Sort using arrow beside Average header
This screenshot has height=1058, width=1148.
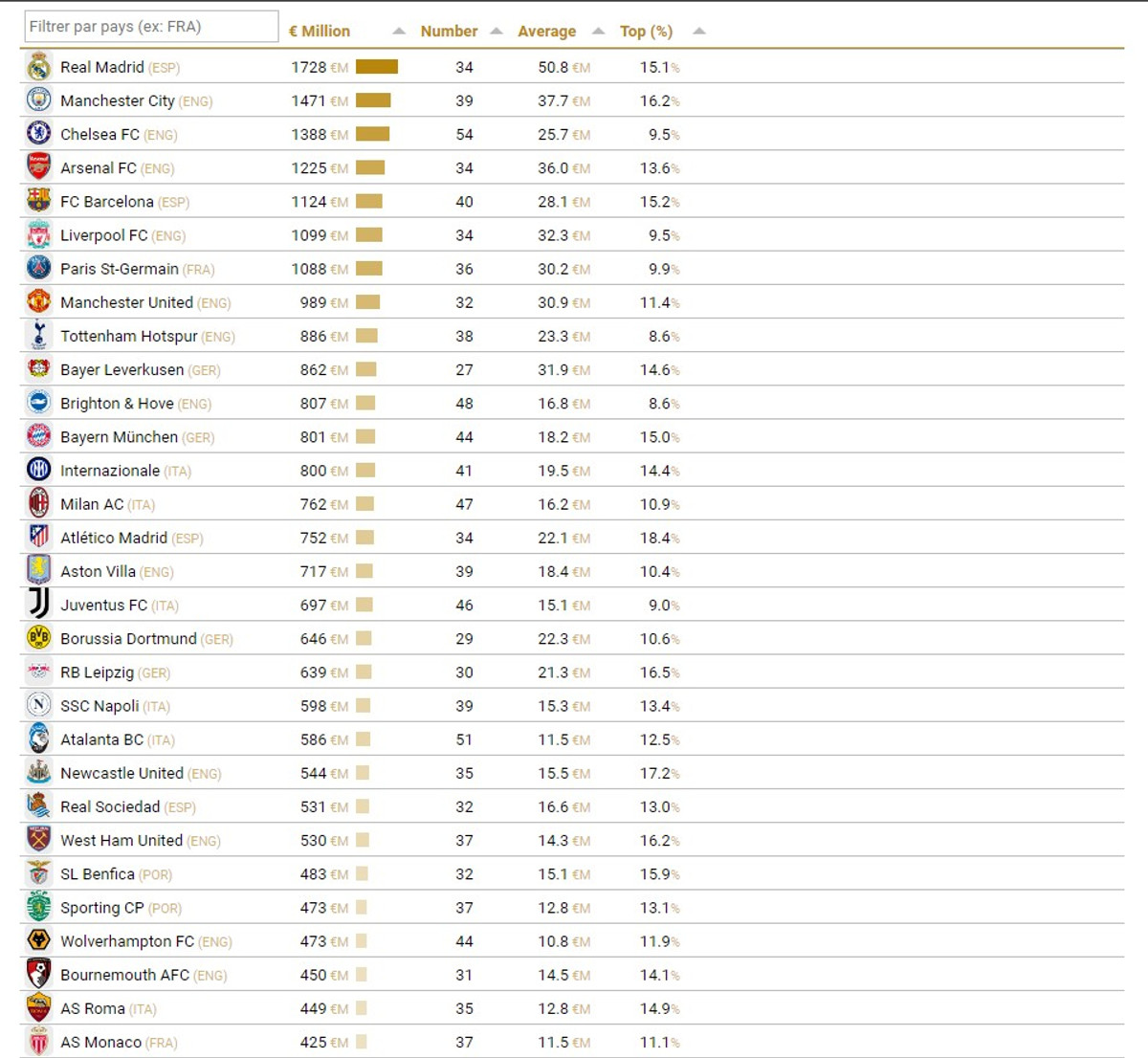coord(598,32)
